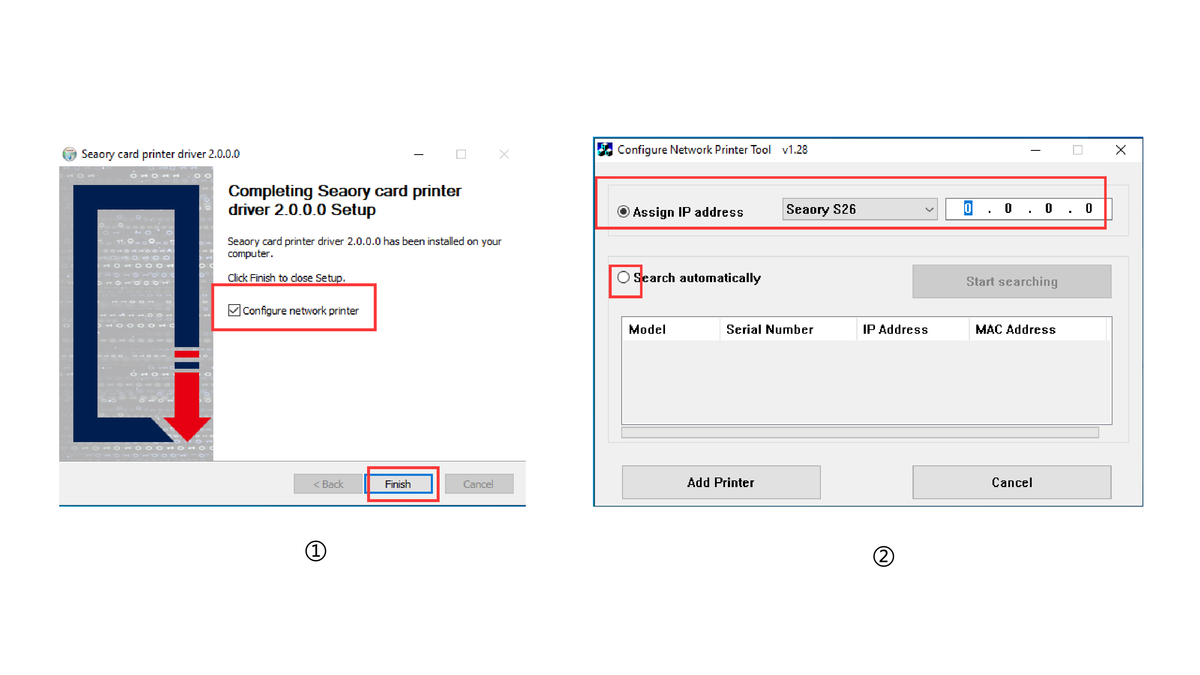Click the disabled Back button in setup

coord(328,484)
